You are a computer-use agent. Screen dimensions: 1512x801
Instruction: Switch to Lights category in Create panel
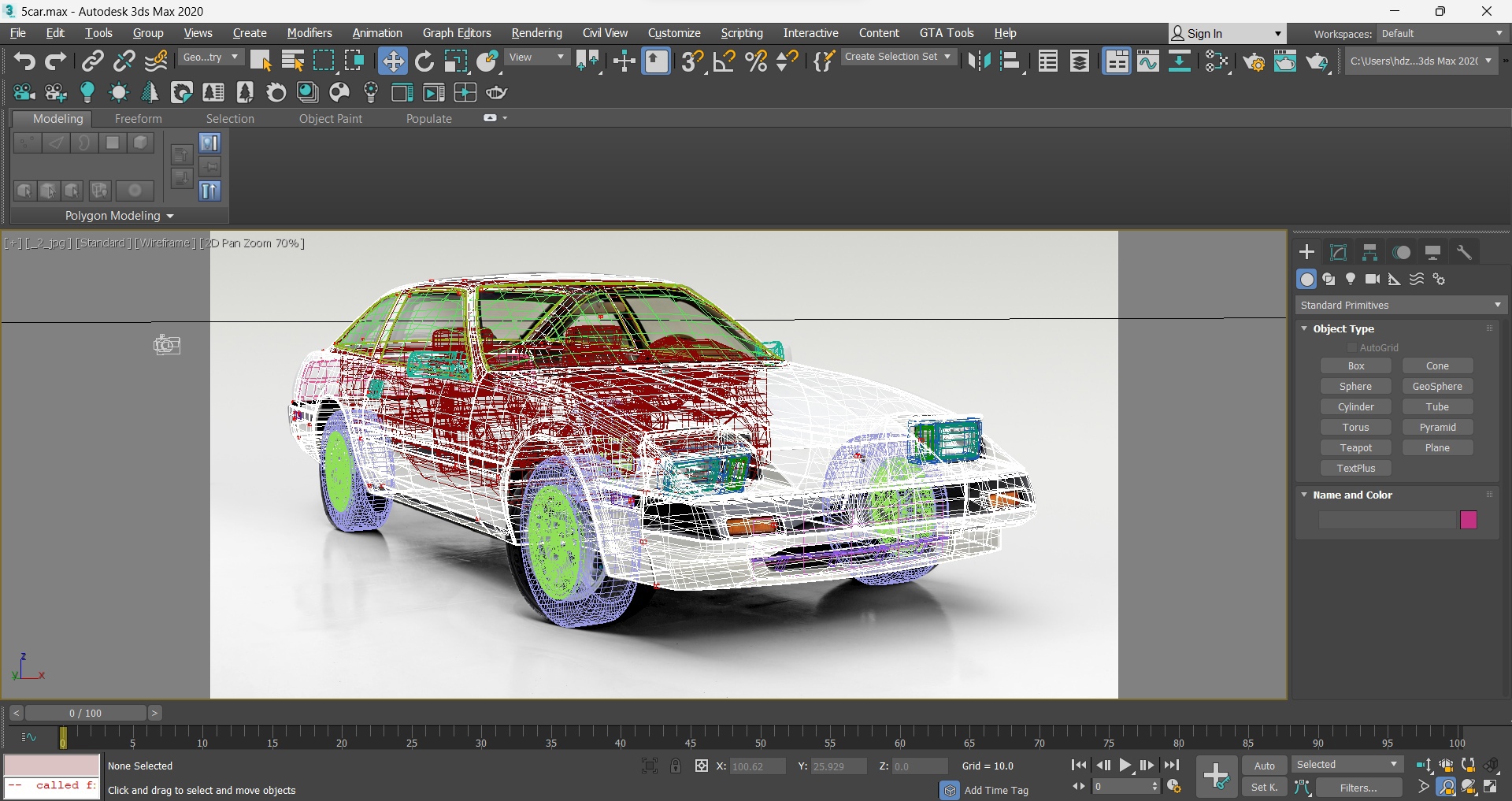click(x=1351, y=279)
